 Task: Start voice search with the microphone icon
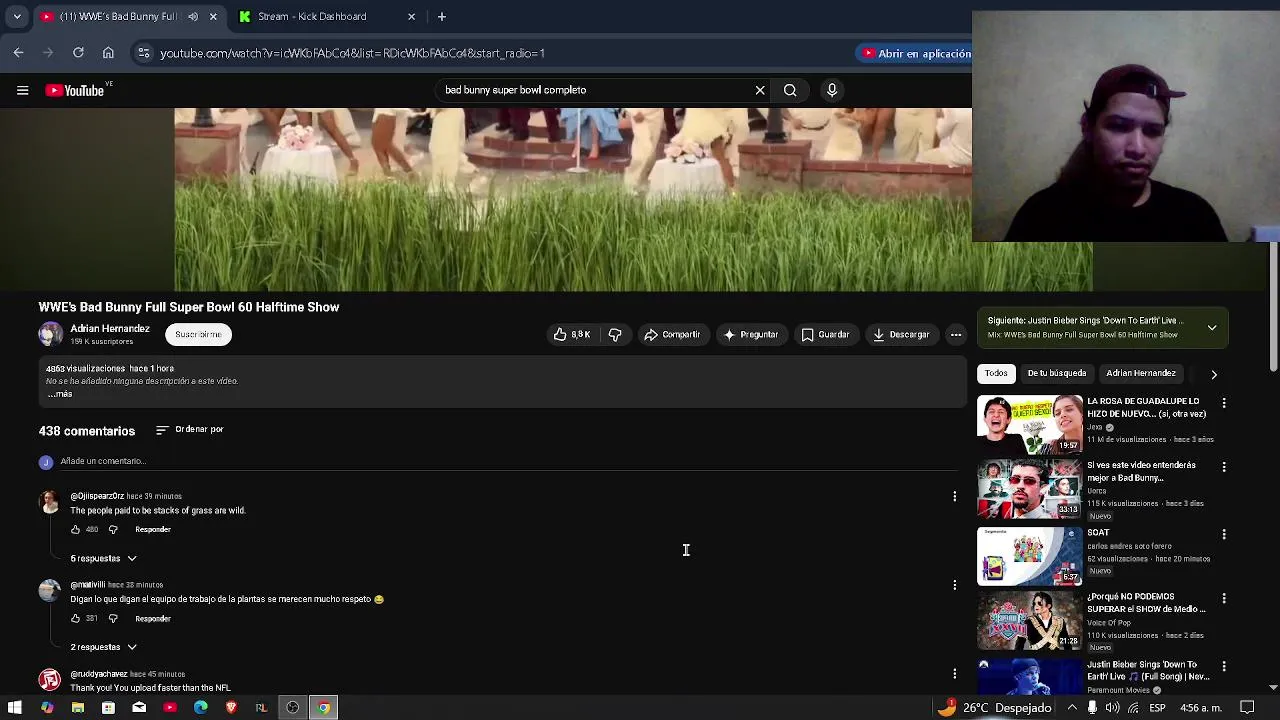coord(832,90)
